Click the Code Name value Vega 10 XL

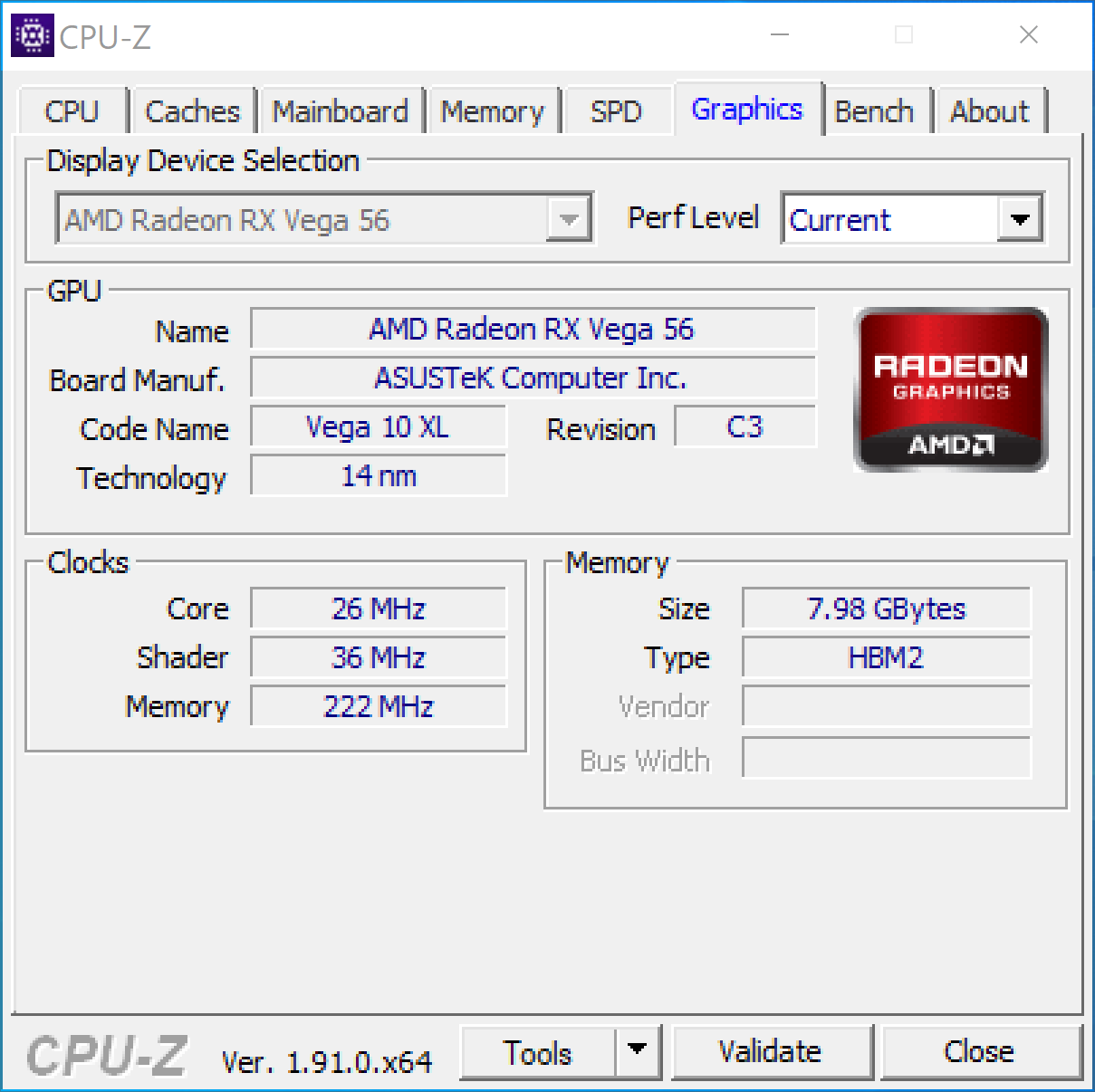tap(378, 426)
